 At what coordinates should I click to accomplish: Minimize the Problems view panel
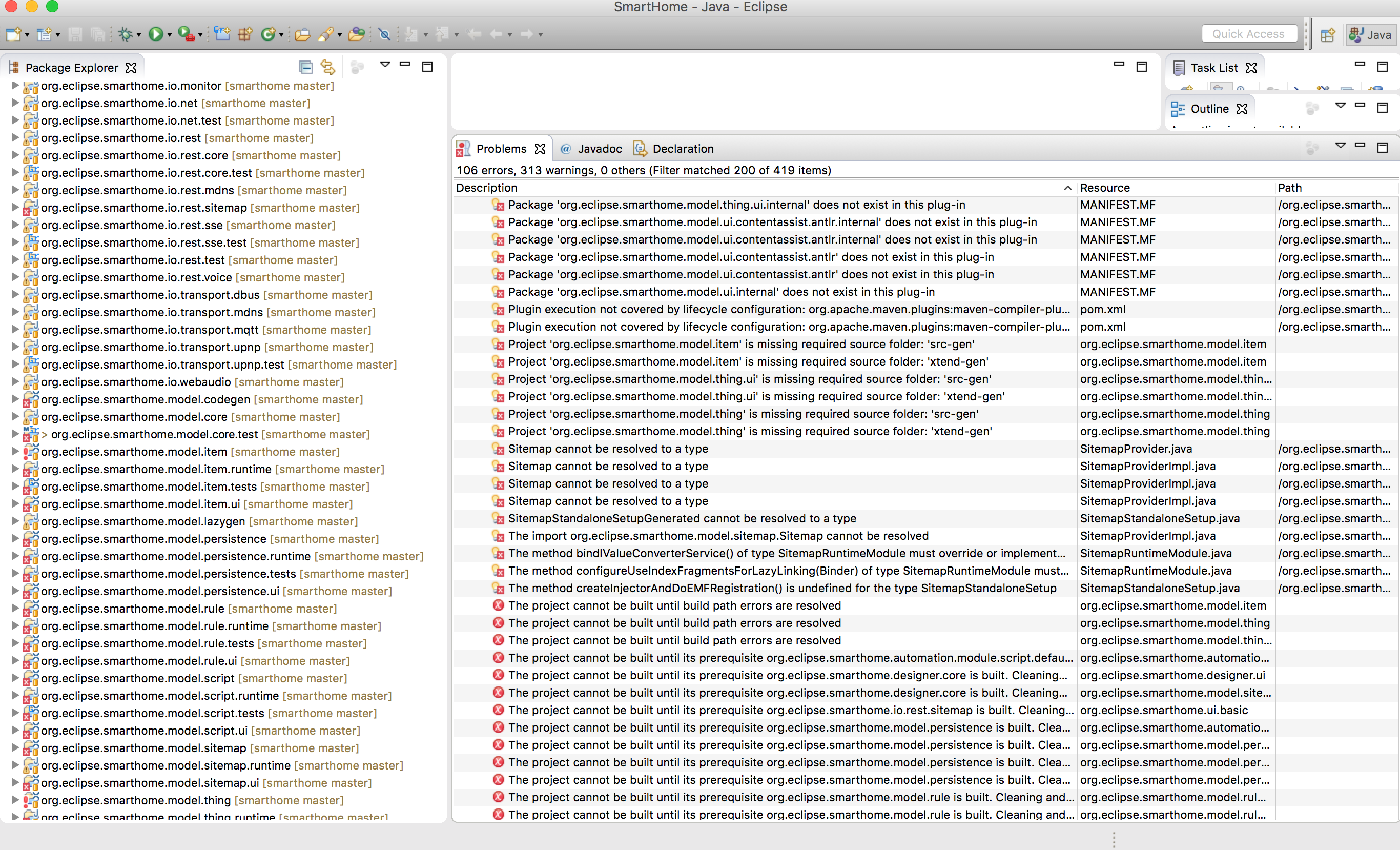click(x=1360, y=146)
